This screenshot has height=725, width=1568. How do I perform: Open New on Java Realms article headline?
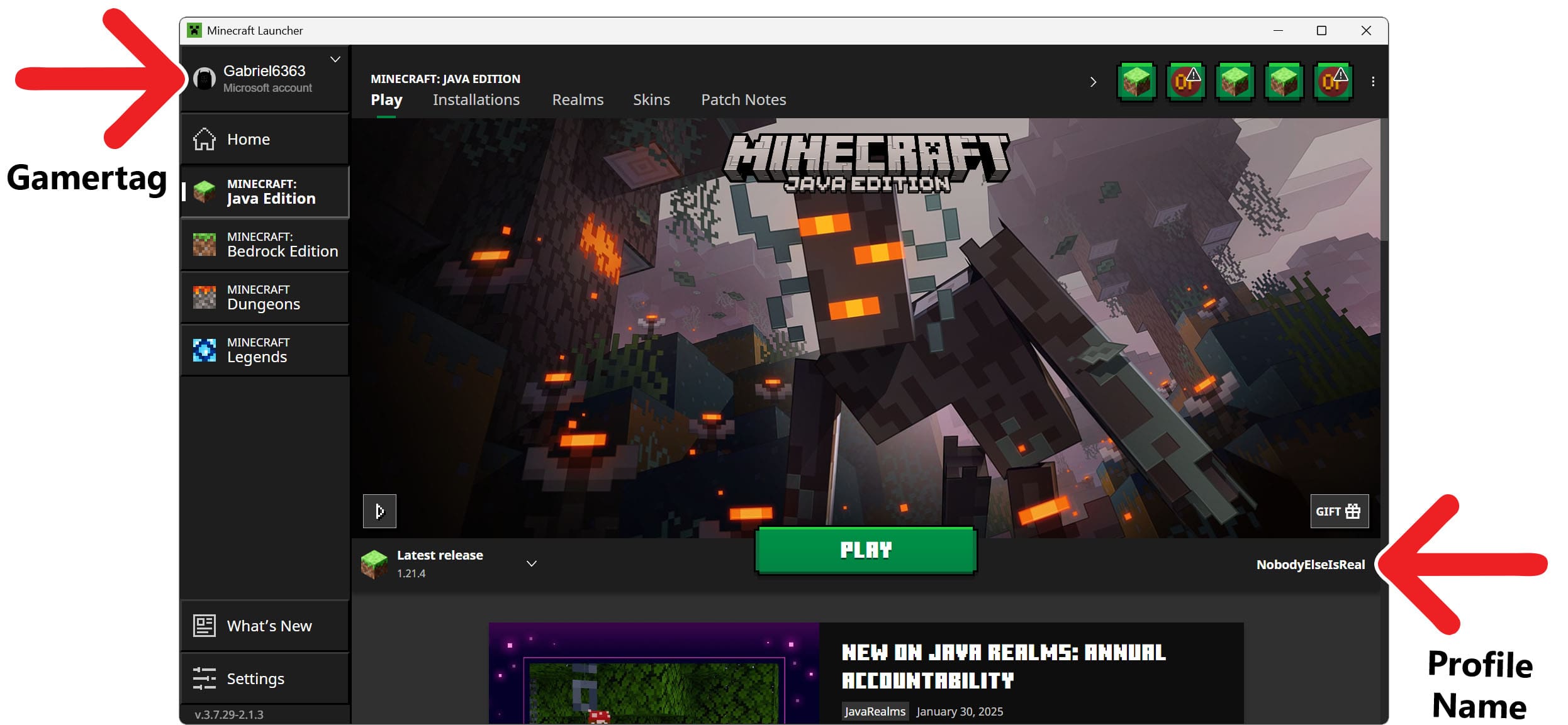pos(1004,667)
